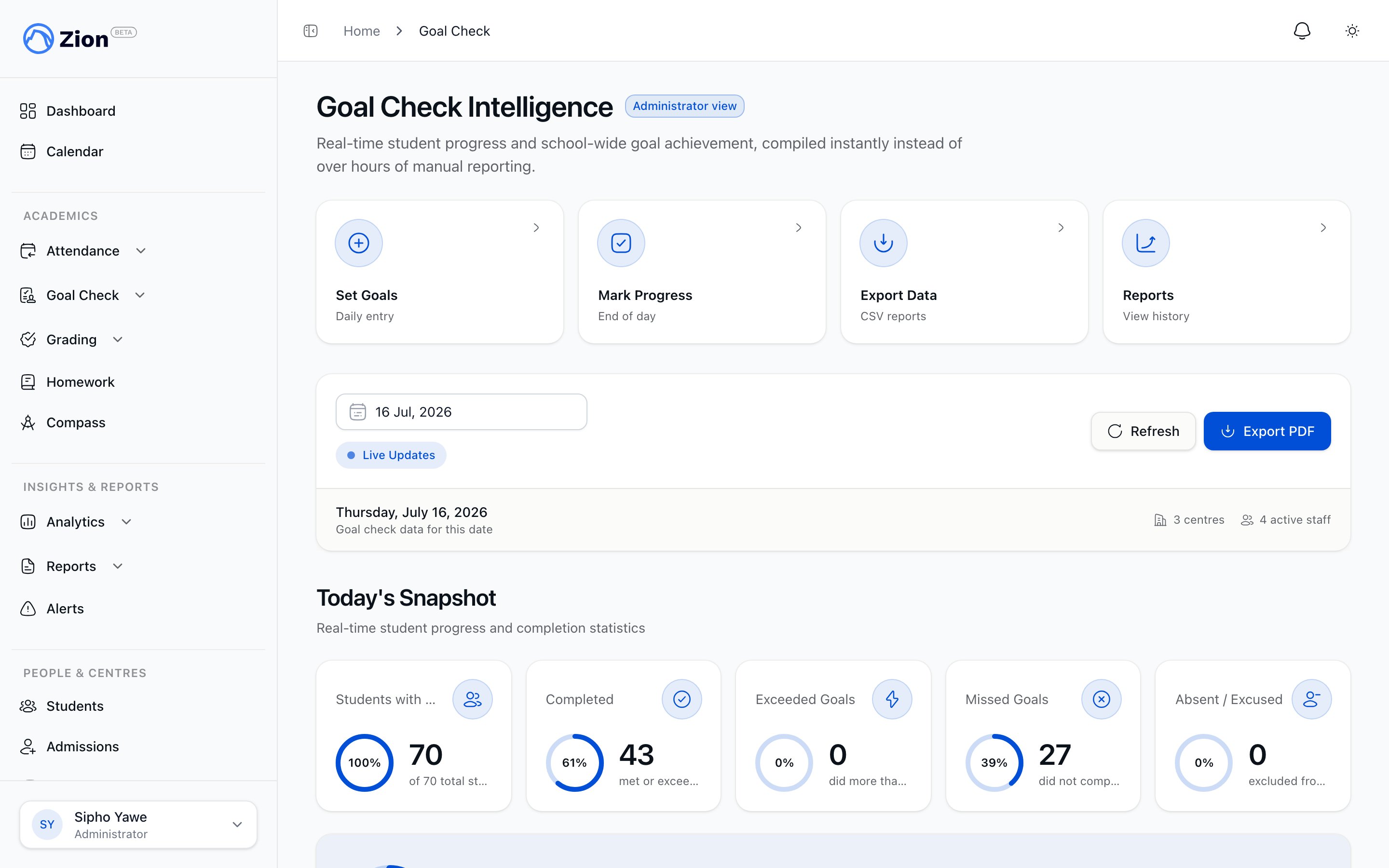Open the date picker showing 16 Jul, 2026

pyautogui.click(x=462, y=412)
